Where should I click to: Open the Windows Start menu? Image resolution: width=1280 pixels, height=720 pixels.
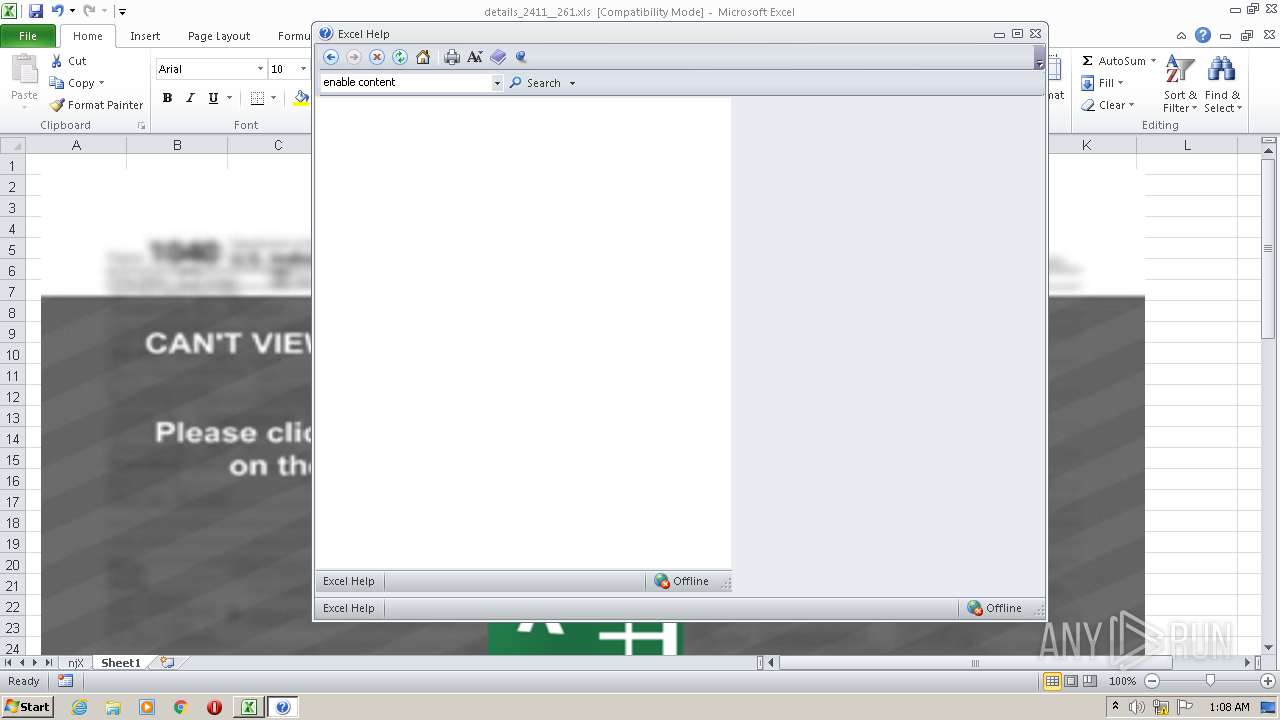(x=28, y=707)
